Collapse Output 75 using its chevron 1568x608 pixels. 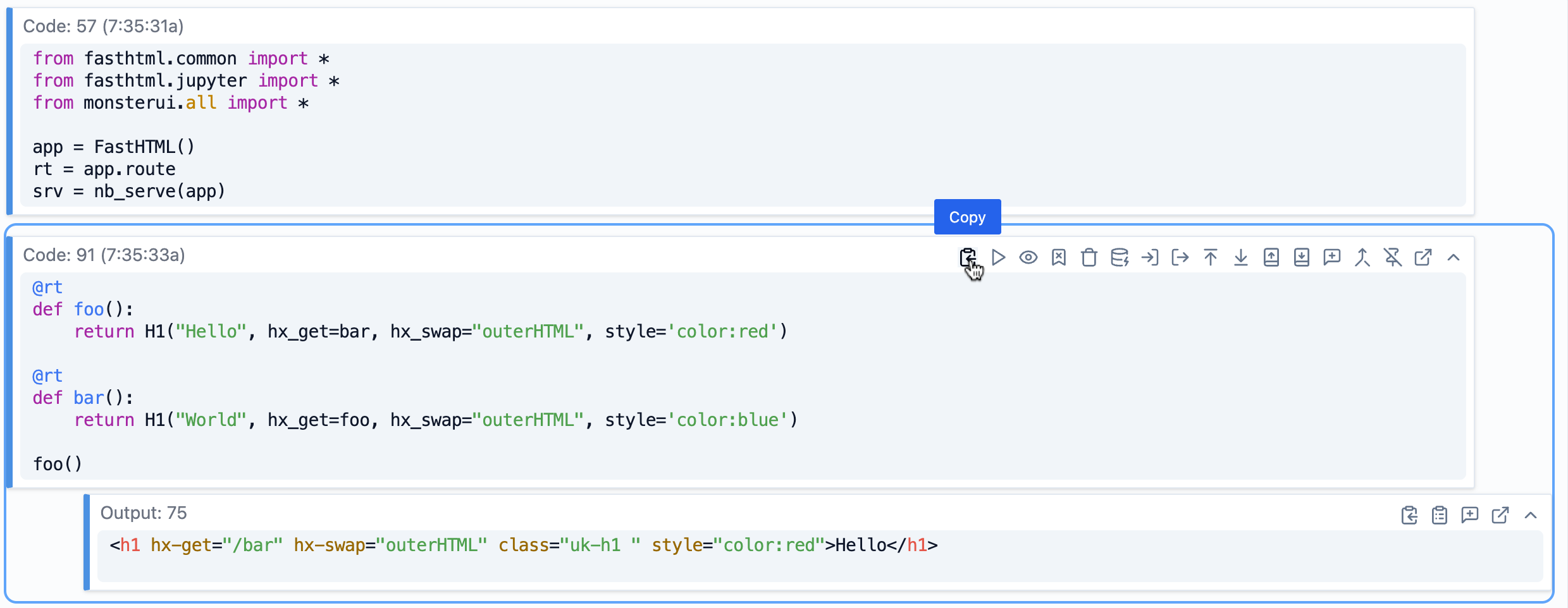click(1530, 515)
